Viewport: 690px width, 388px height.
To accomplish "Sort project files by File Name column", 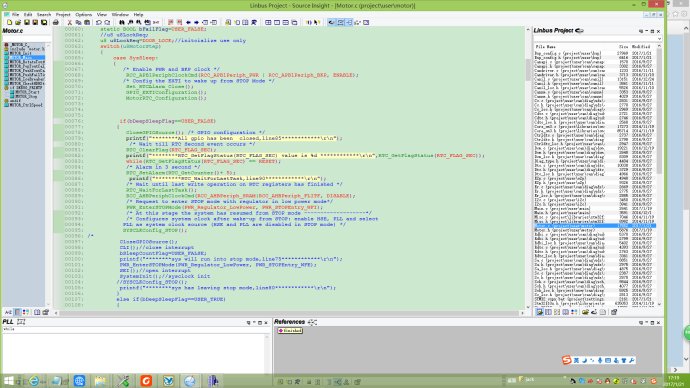I will [546, 47].
